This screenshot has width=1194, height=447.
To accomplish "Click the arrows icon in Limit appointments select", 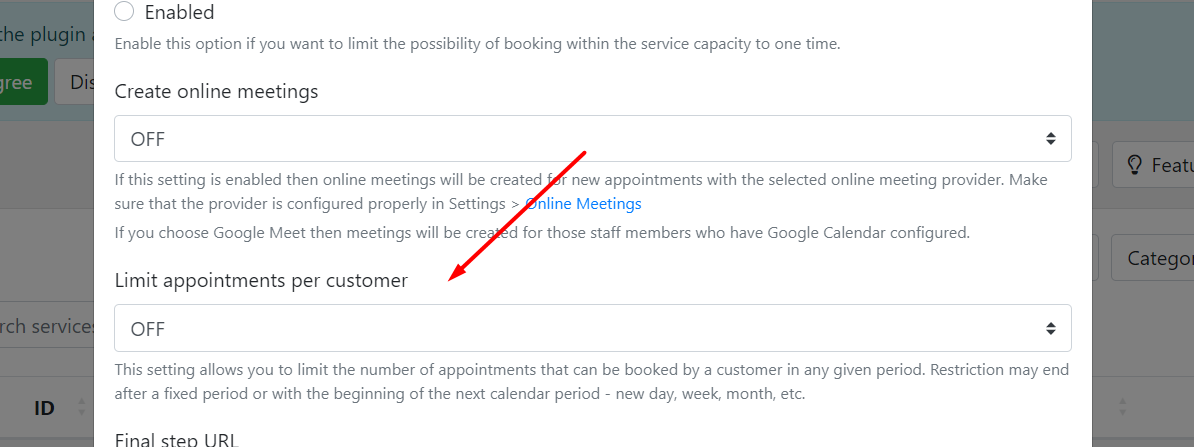I will click(1050, 328).
